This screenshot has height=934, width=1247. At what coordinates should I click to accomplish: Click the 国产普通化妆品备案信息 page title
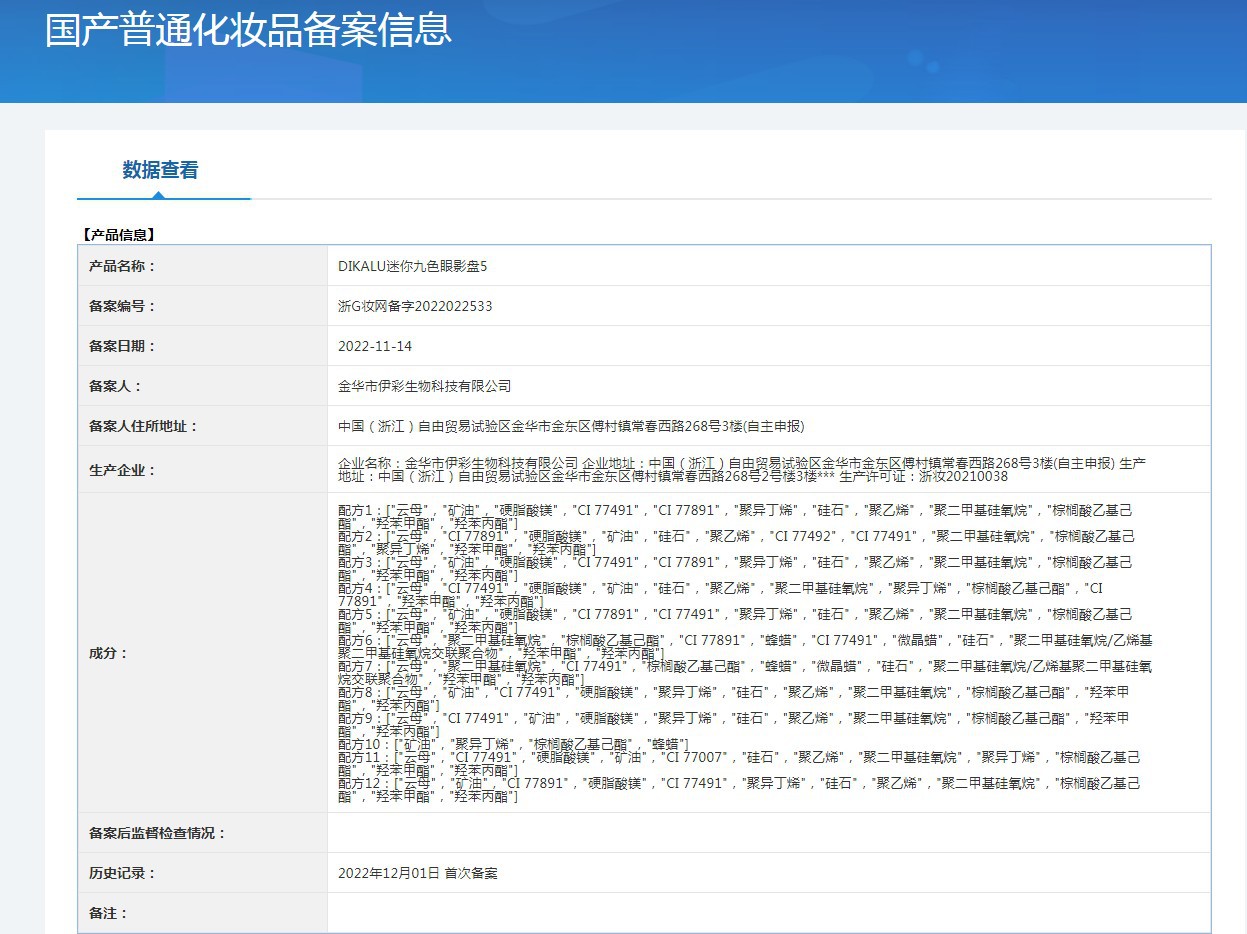[x=248, y=29]
